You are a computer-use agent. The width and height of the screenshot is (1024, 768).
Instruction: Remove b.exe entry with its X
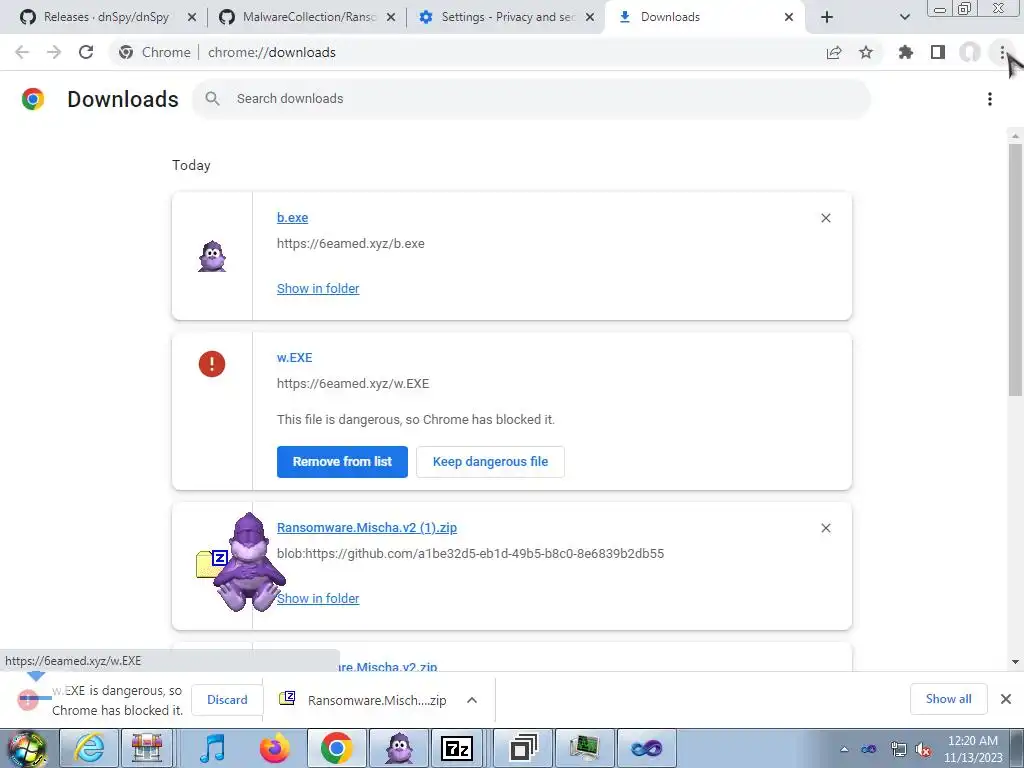coord(825,218)
